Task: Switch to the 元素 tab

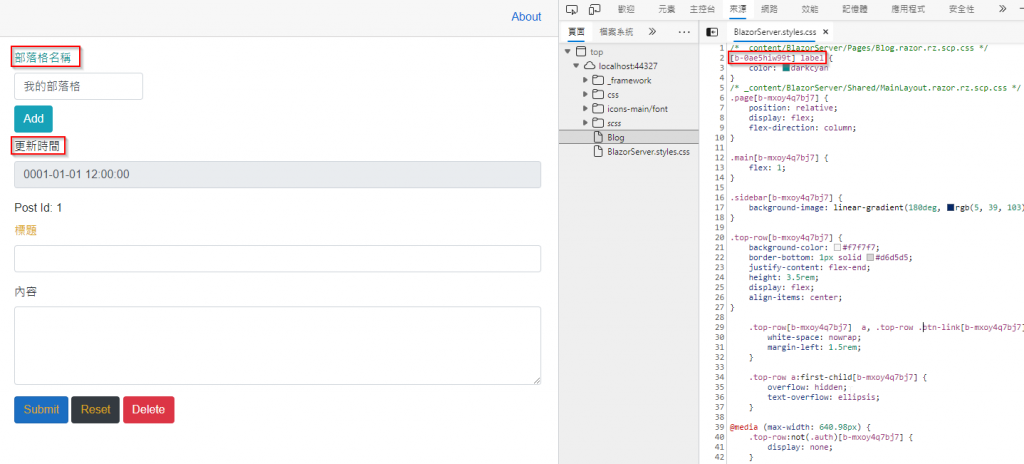Action: (x=667, y=9)
